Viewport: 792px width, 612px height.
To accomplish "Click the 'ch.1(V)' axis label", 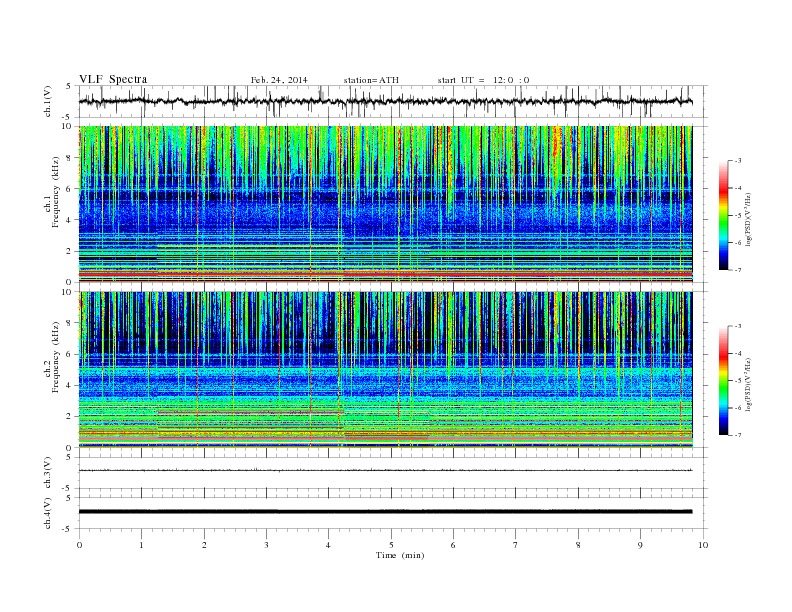I will (48, 101).
